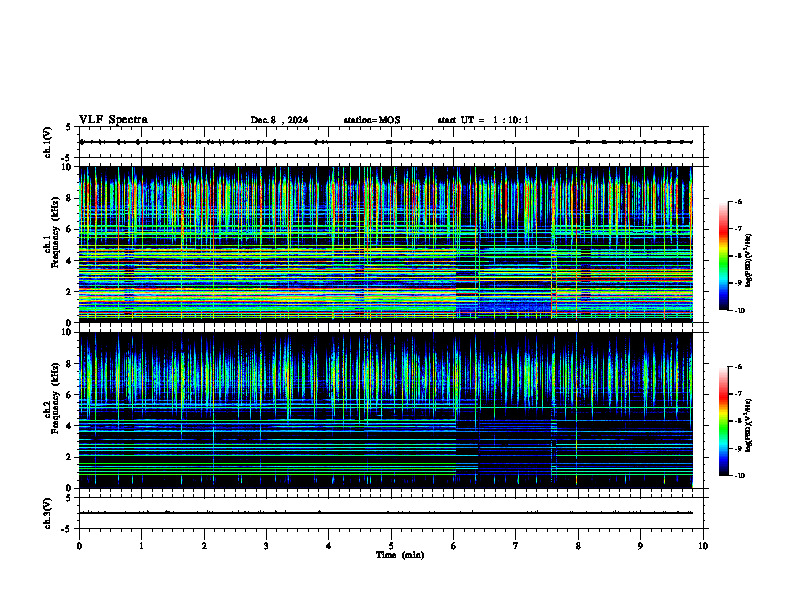
Task: Click the "VLF Spectra" title text
Action: 113,120
